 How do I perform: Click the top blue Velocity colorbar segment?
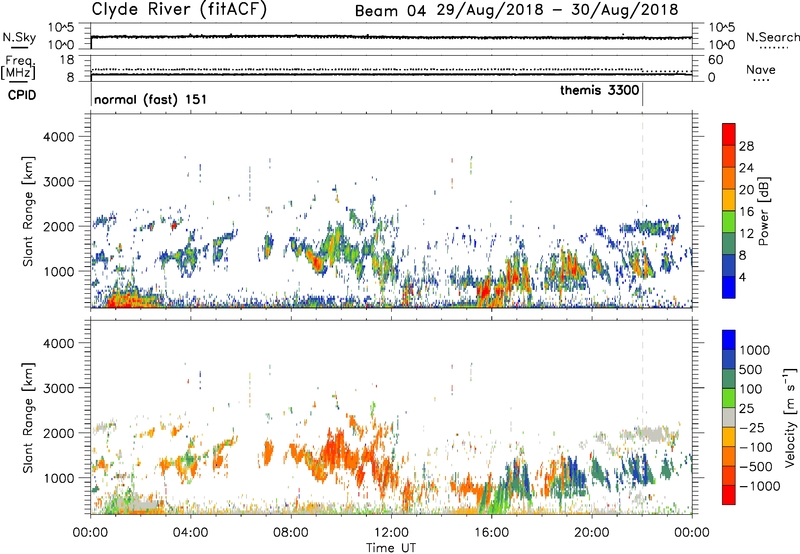[x=729, y=340]
